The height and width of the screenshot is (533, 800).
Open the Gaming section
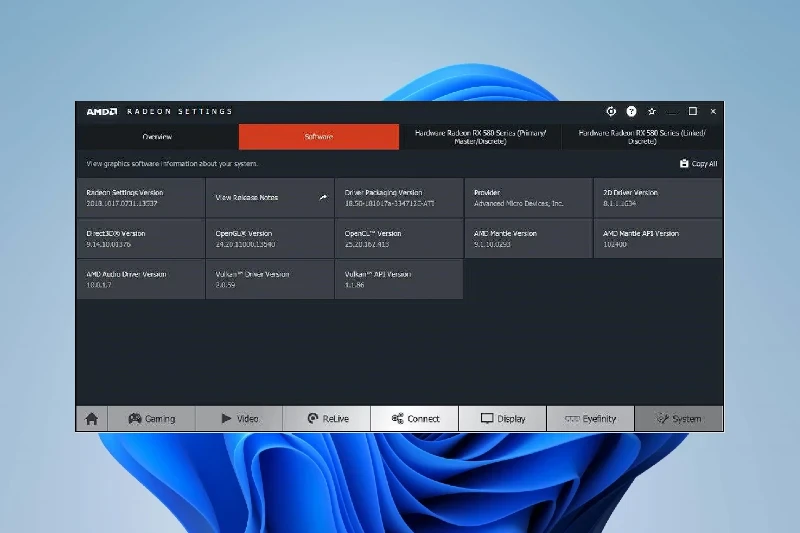tap(152, 419)
